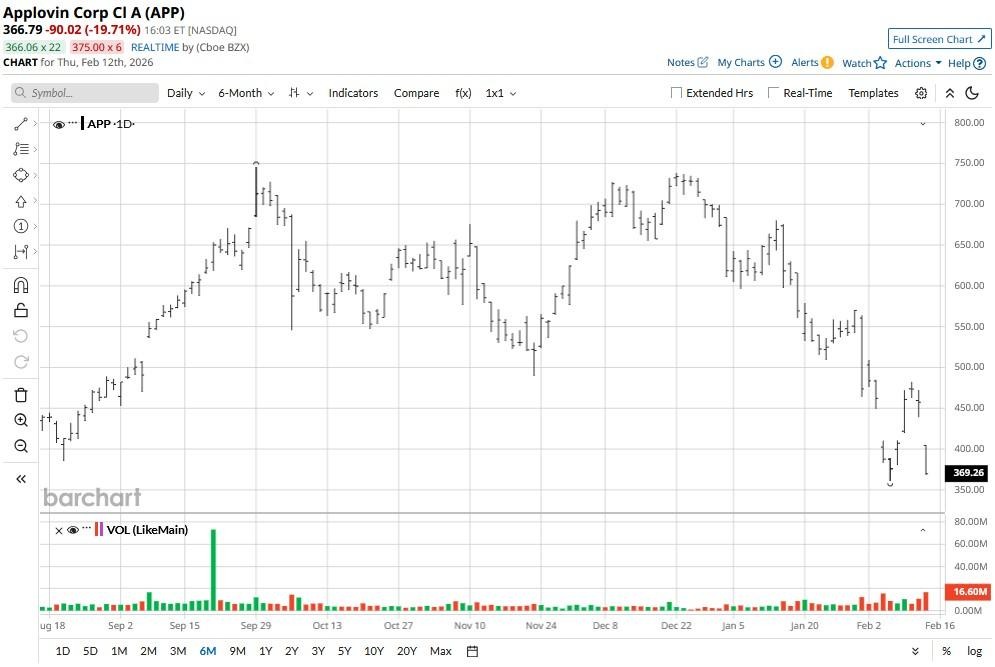This screenshot has height=667, width=995.
Task: Open Alerts for APP
Action: [x=812, y=62]
